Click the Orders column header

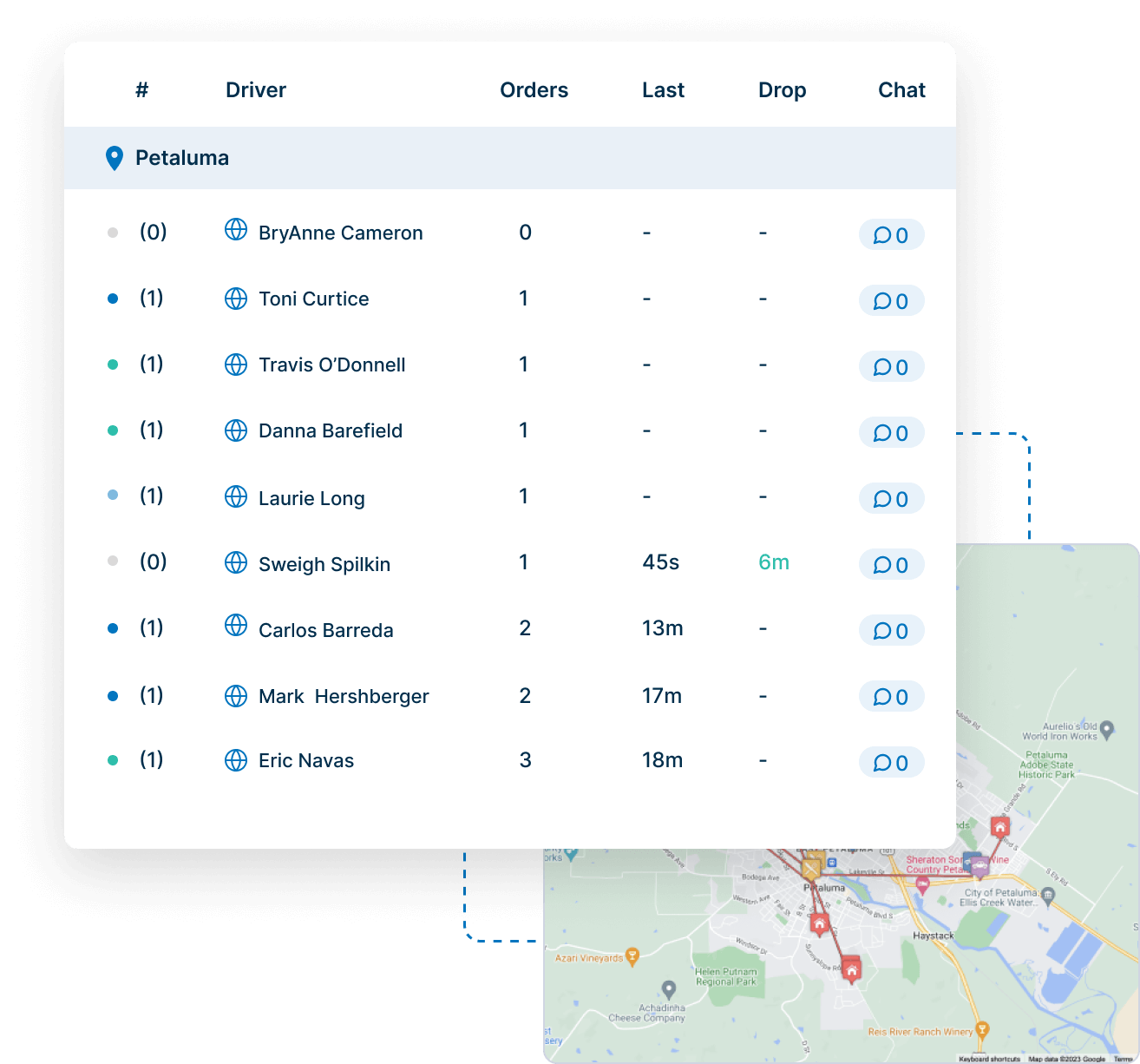(534, 90)
